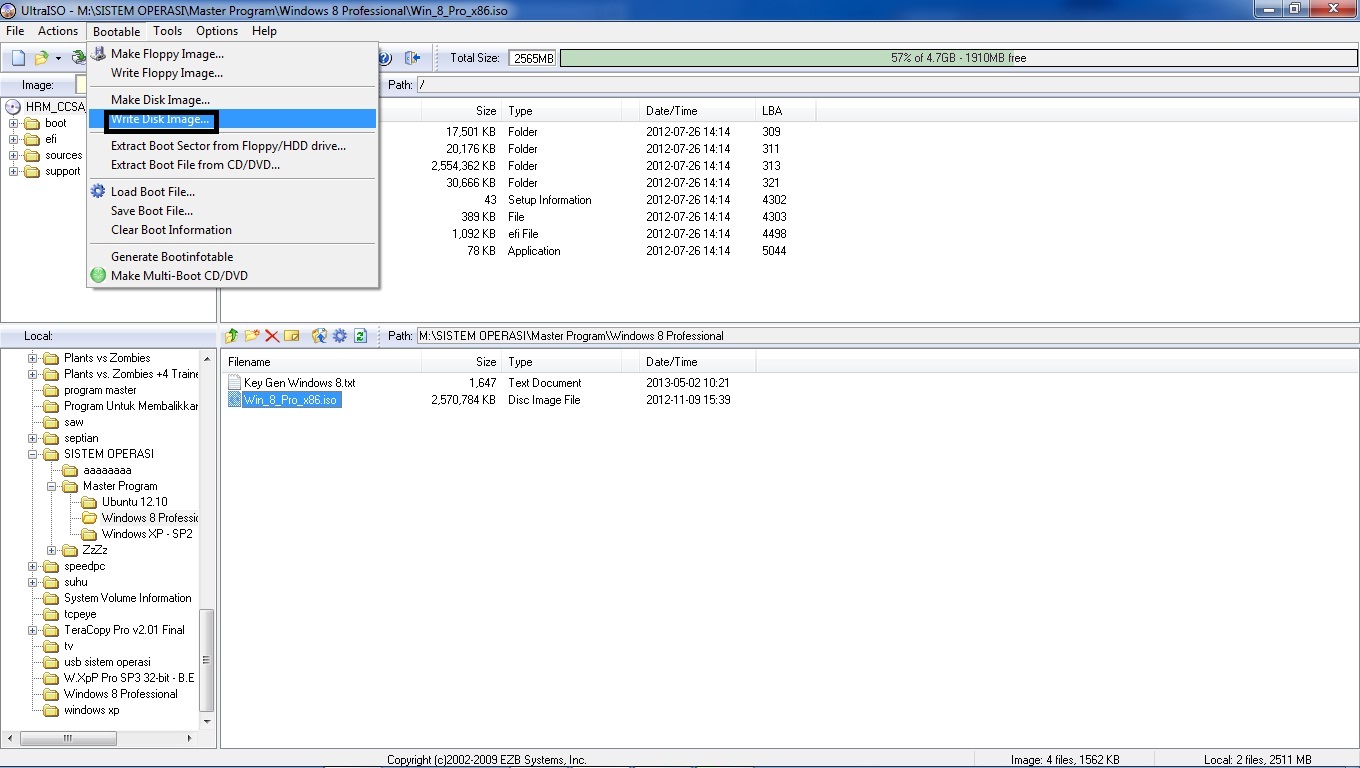
Task: Click the Exit door icon in toolbar
Action: (x=412, y=58)
